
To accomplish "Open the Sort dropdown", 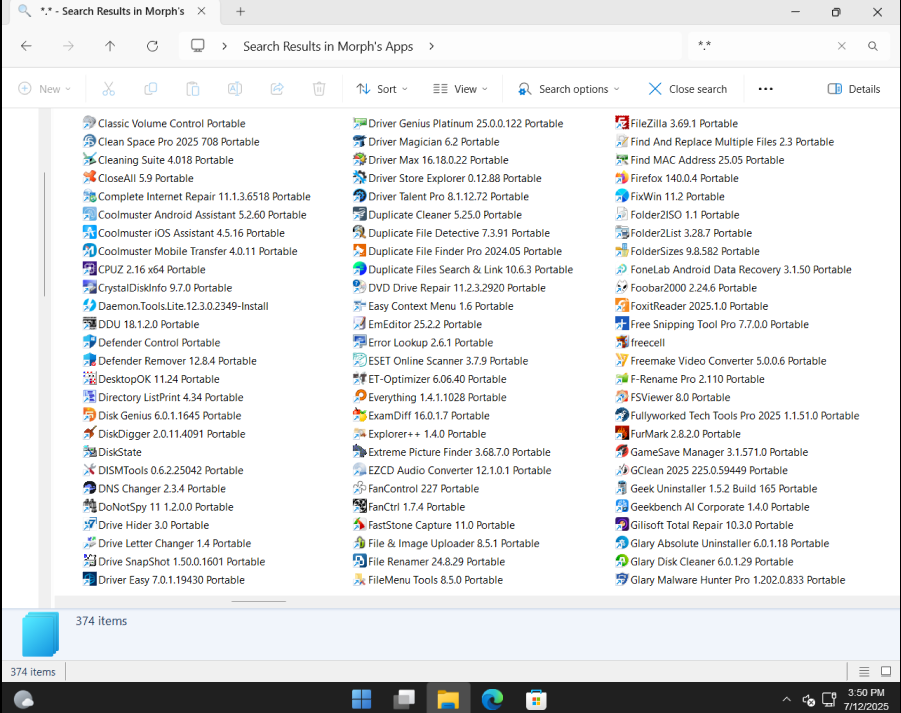I will click(x=382, y=88).
